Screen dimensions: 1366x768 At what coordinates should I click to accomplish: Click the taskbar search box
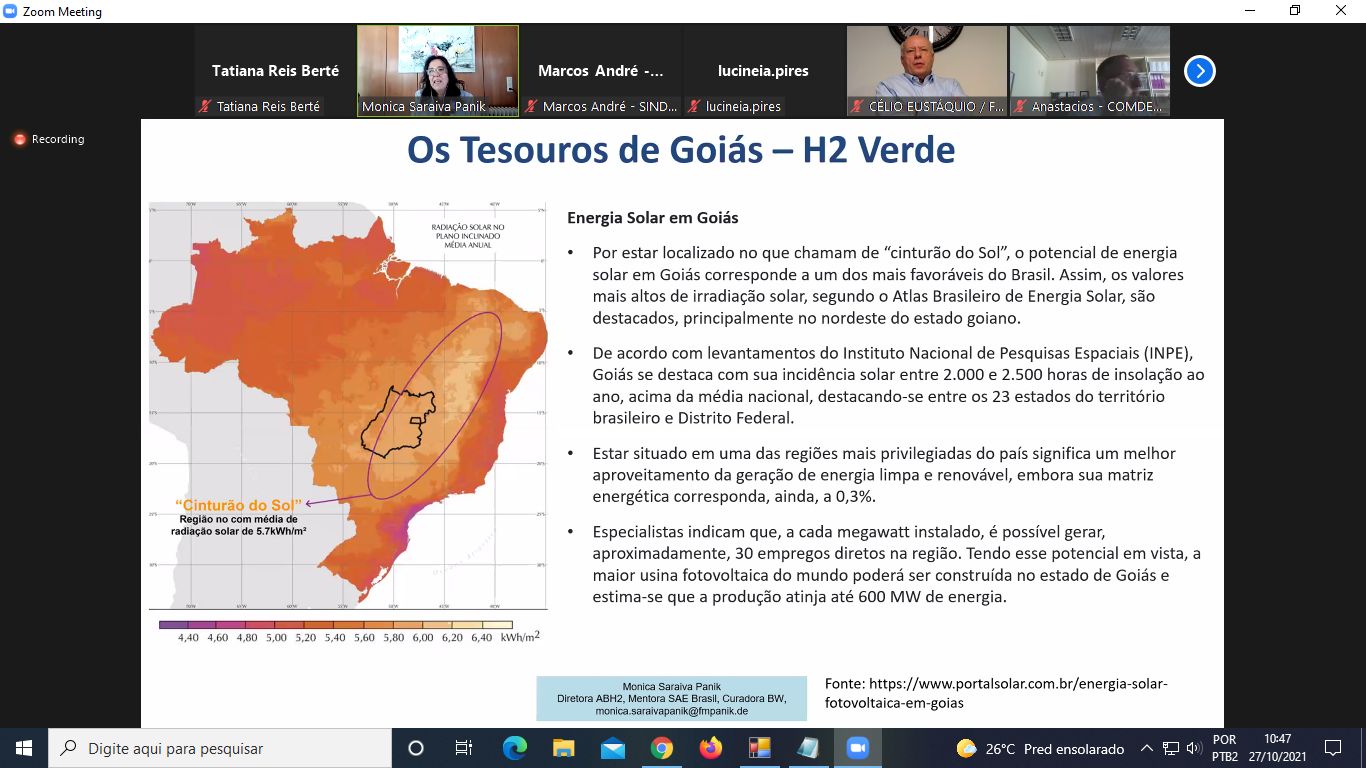click(x=219, y=748)
